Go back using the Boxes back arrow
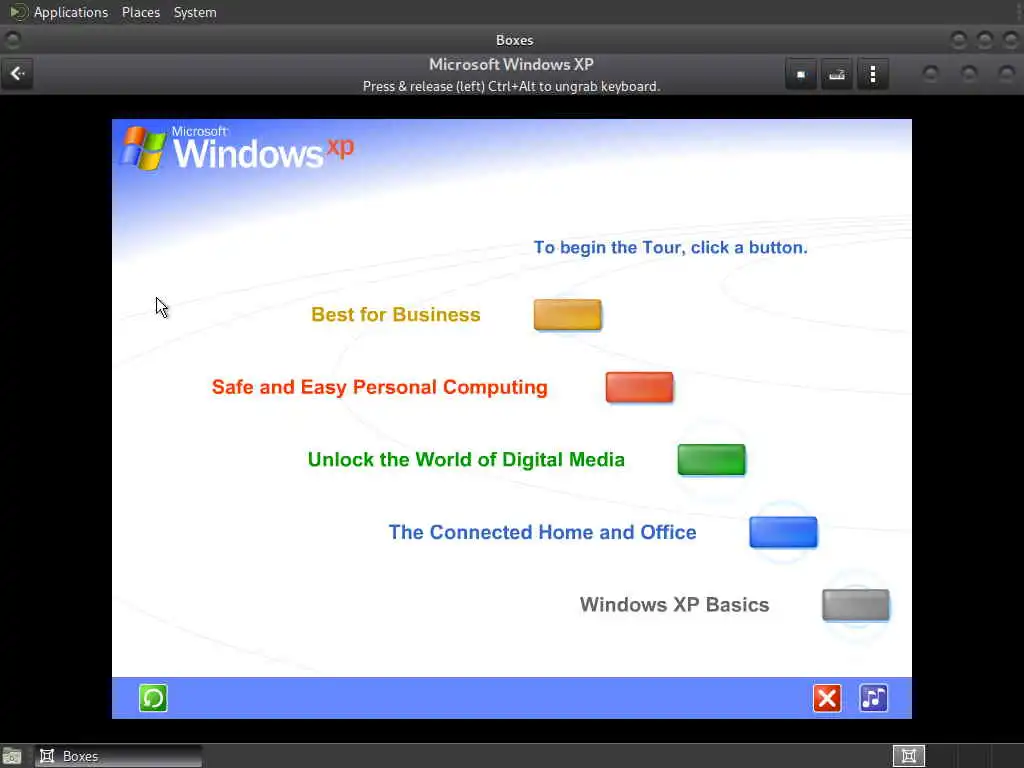The image size is (1024, 768). point(18,74)
